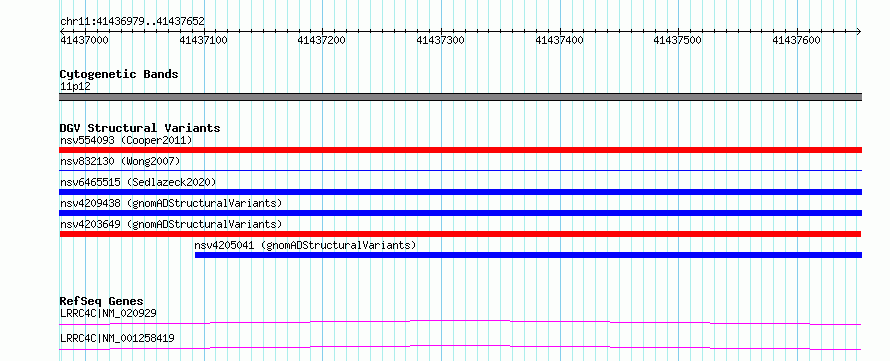The width and height of the screenshot is (890, 361).
Task: Click the 11p12 cytogenetic band bar
Action: click(460, 97)
